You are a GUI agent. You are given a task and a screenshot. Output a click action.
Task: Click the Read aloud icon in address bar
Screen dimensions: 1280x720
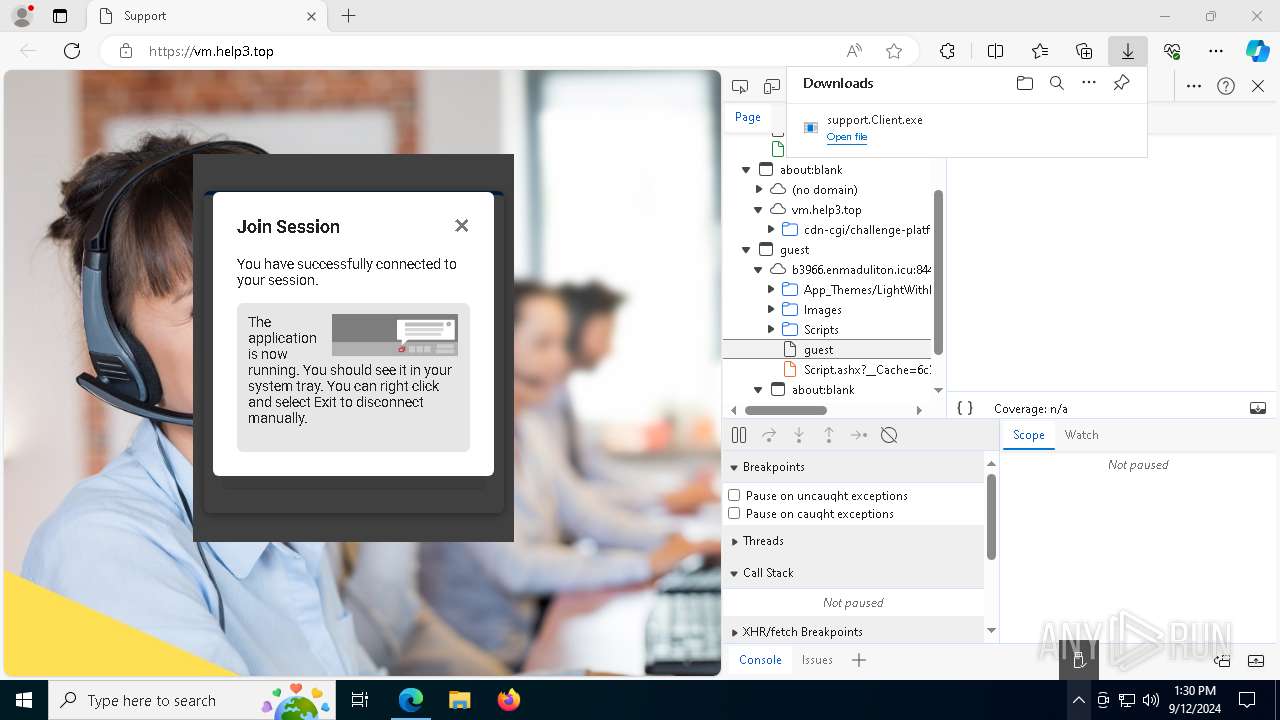(x=854, y=51)
